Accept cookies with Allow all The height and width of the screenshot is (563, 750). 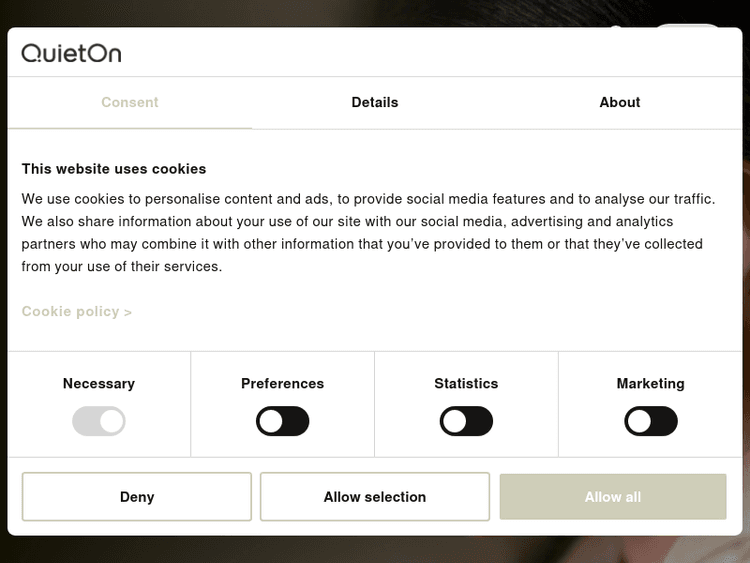click(613, 497)
